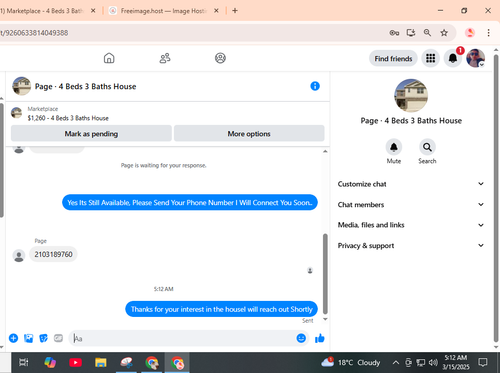500x373 pixels.
Task: Open the emoji picker smiley icon
Action: [x=301, y=338]
